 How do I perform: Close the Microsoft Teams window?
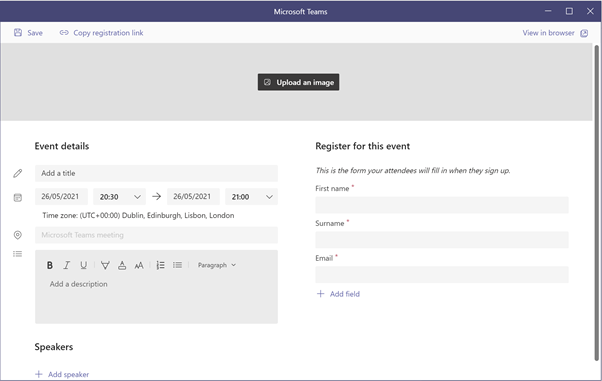(590, 11)
